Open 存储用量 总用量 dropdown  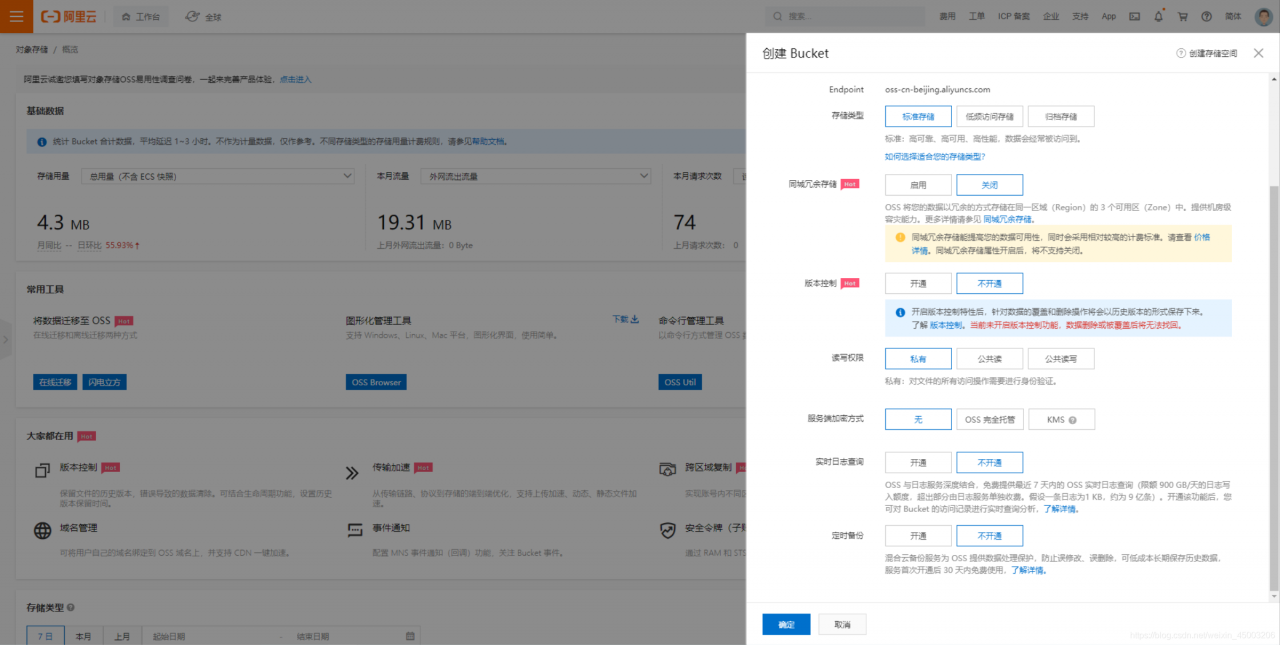pos(217,176)
